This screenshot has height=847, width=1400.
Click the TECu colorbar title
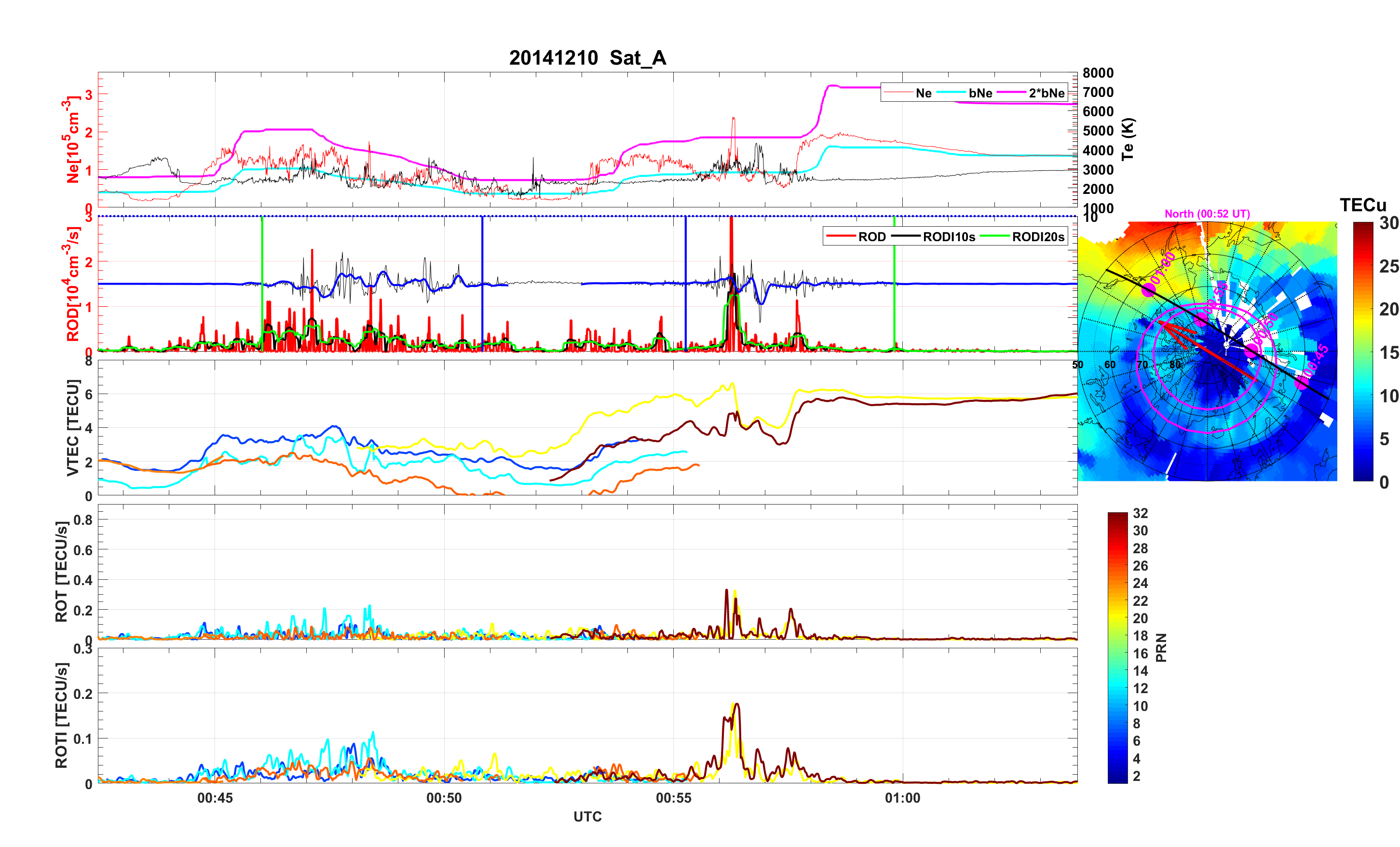pyautogui.click(x=1362, y=205)
